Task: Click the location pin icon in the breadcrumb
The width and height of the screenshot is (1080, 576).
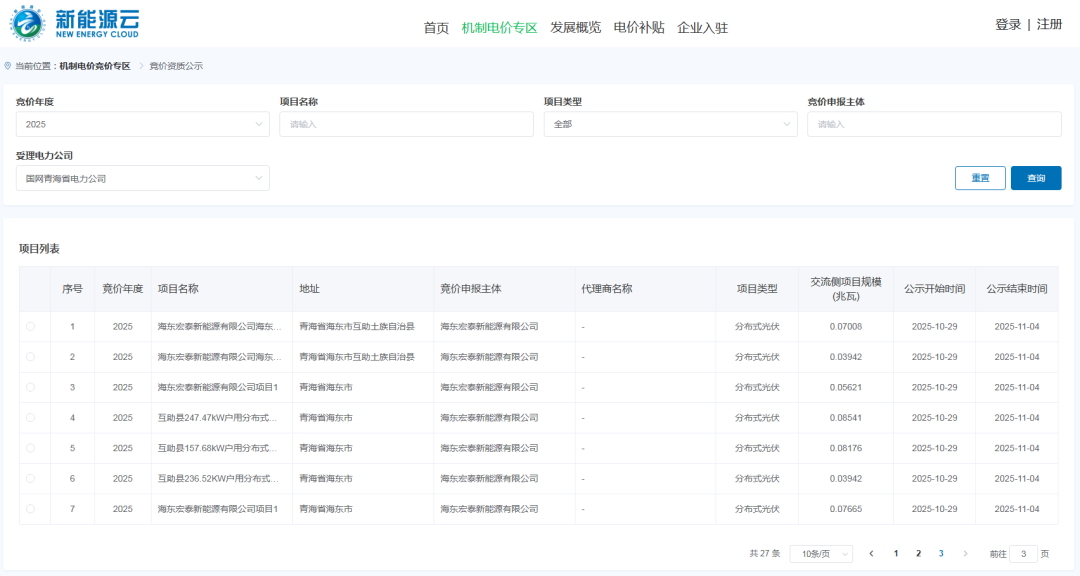Action: (9, 65)
